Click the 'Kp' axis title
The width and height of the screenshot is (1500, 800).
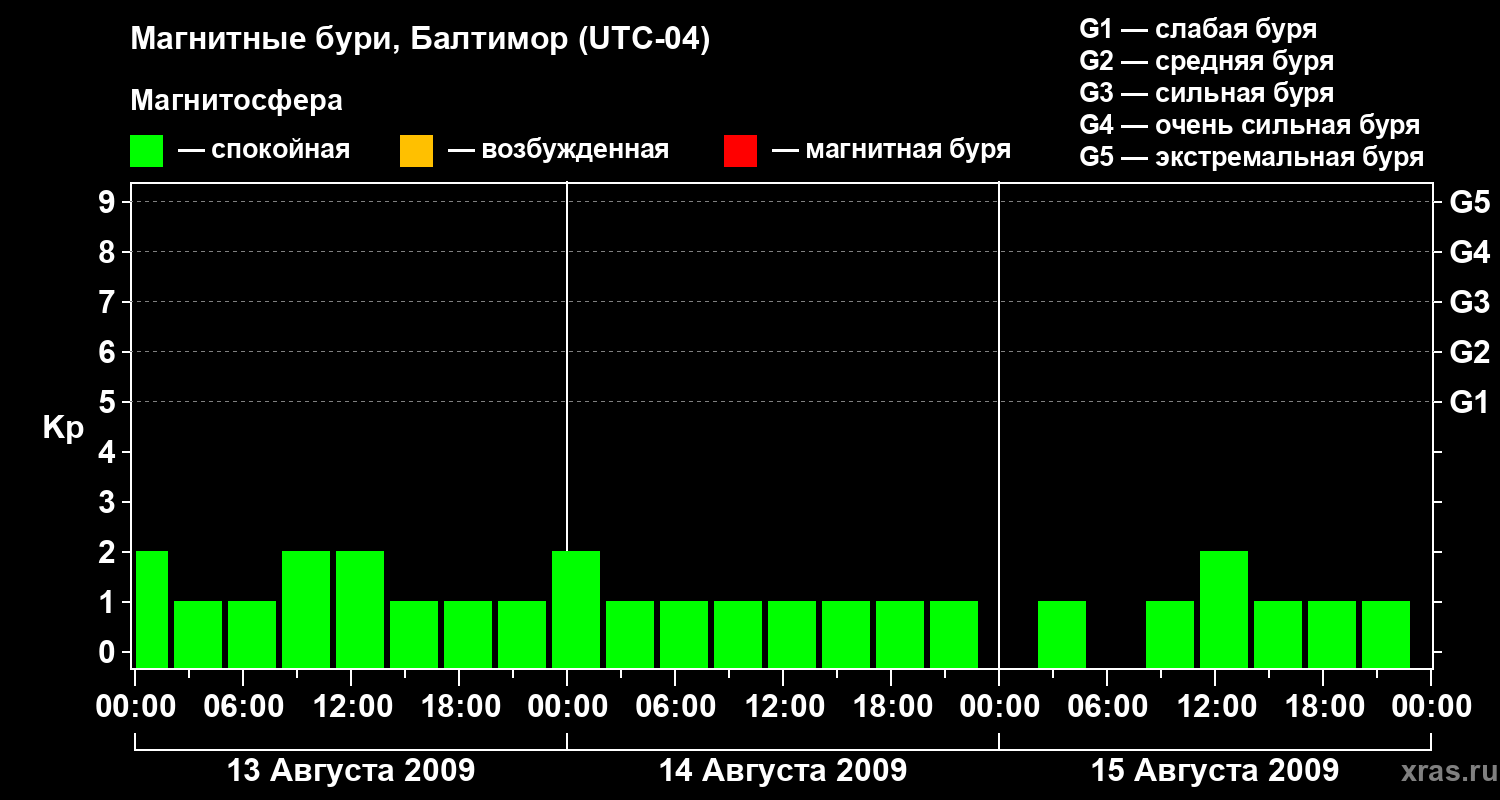(x=63, y=428)
